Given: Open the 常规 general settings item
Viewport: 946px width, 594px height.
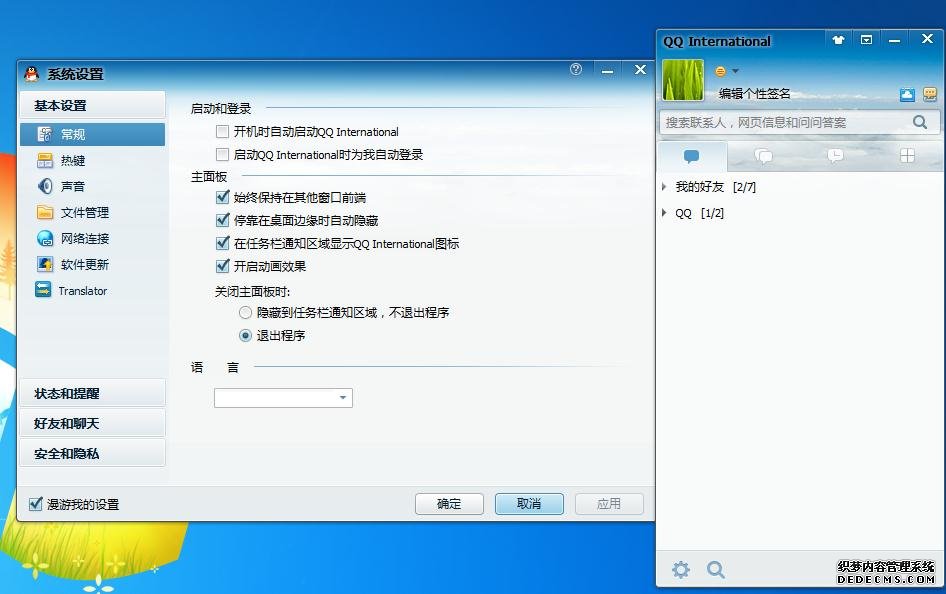Looking at the screenshot, I should click(x=92, y=134).
